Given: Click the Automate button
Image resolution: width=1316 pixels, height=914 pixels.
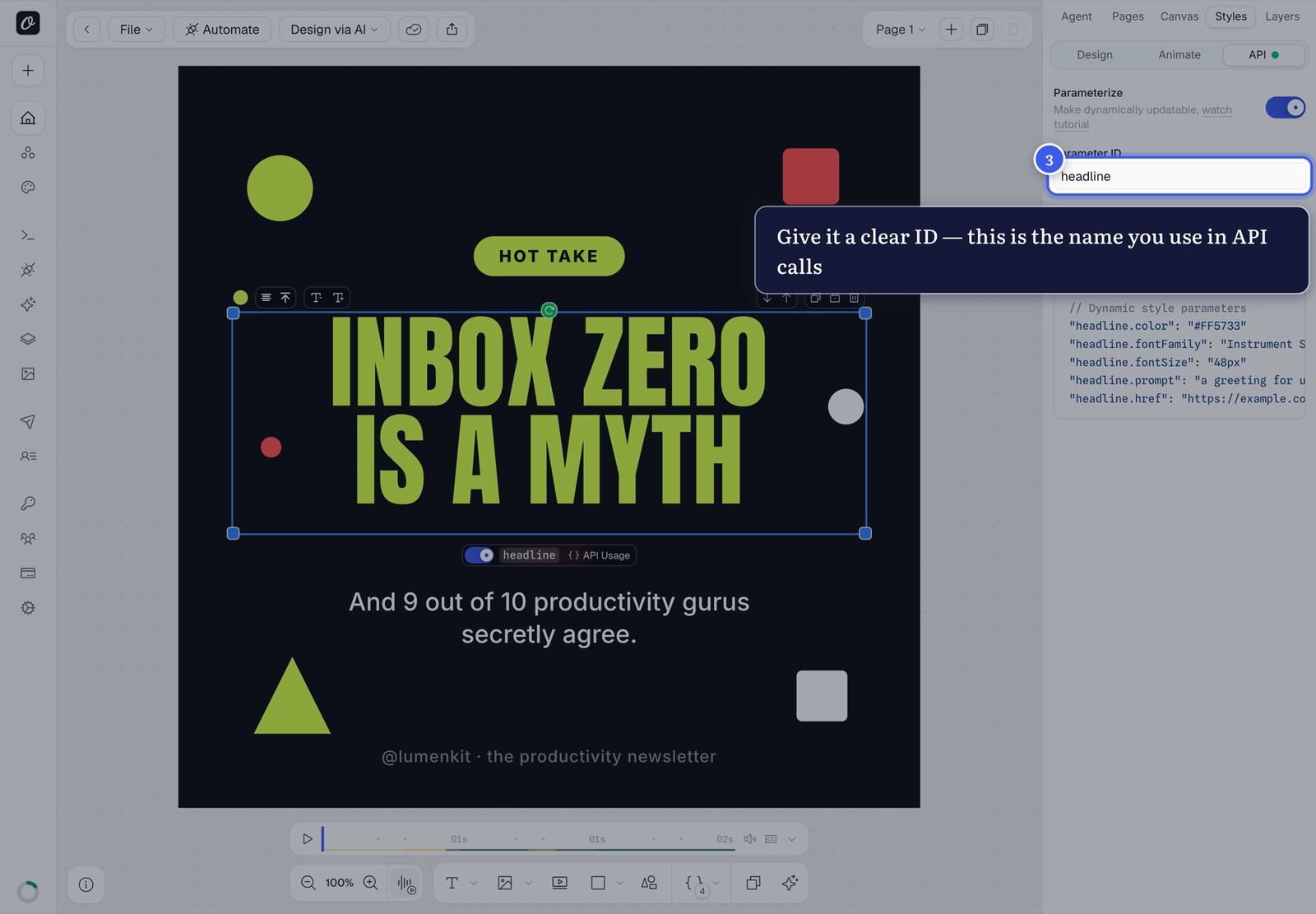Looking at the screenshot, I should pyautogui.click(x=222, y=30).
